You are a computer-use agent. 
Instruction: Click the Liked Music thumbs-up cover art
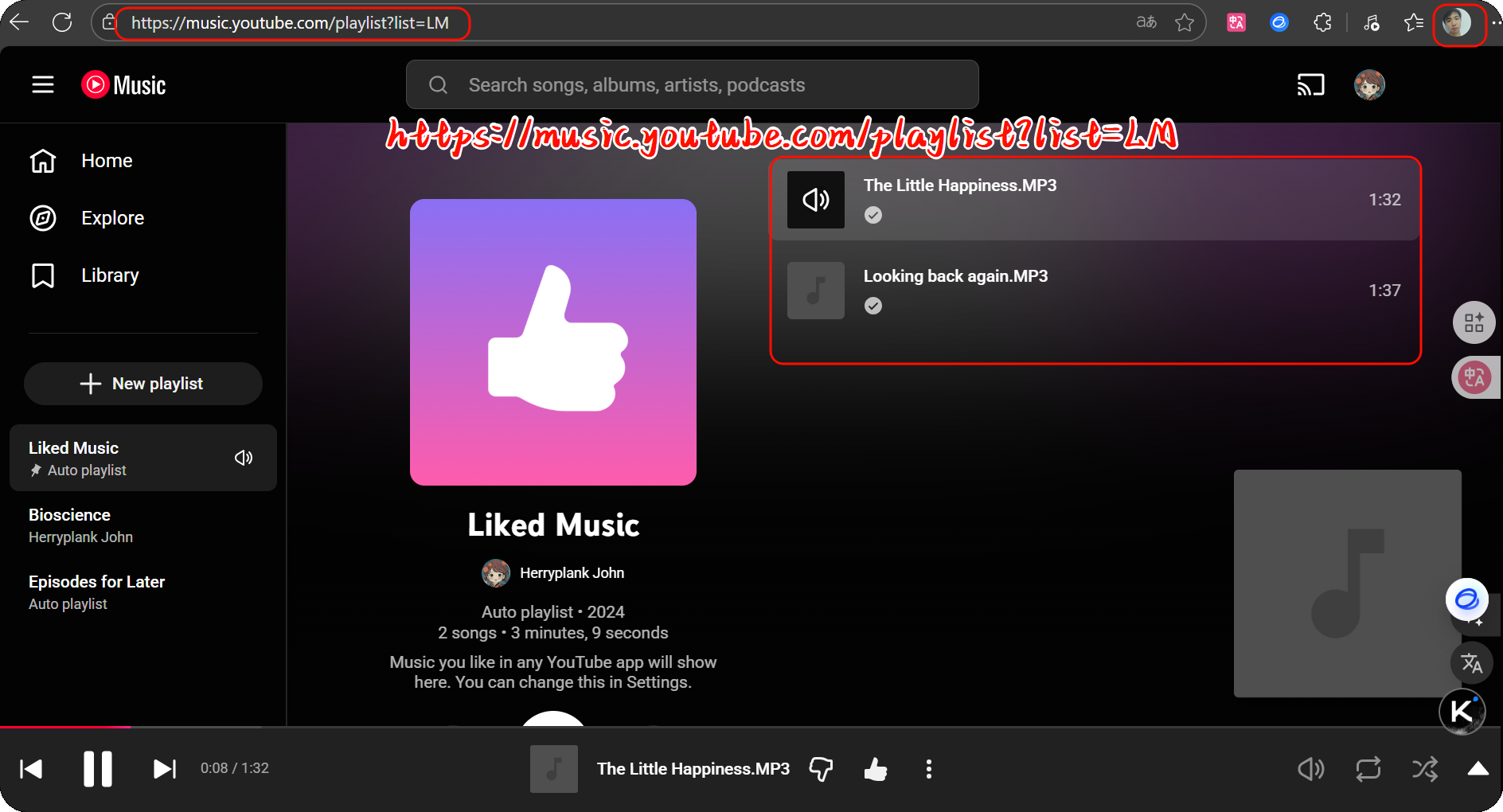point(553,342)
